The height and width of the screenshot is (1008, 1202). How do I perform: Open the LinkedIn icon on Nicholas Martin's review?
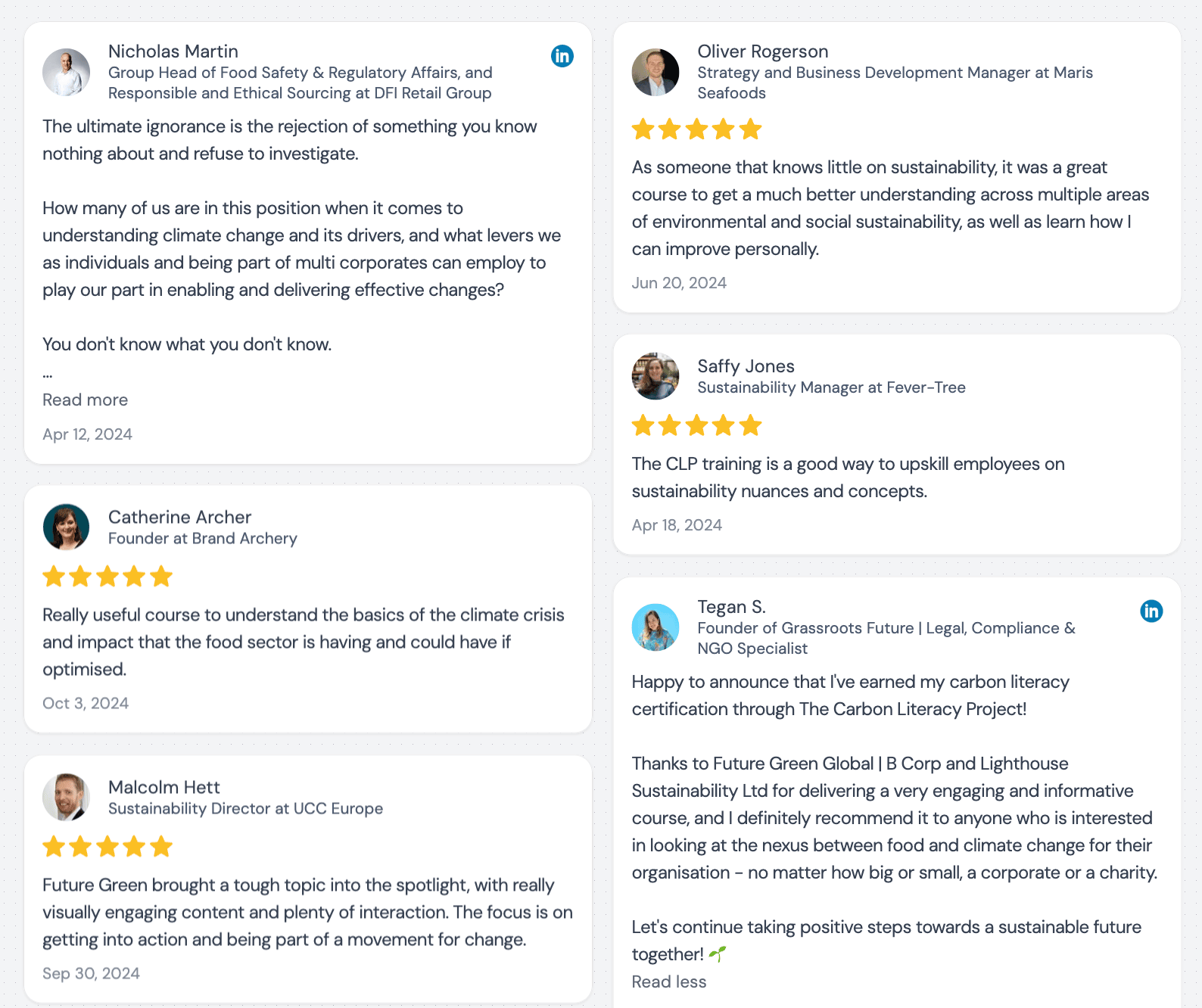coord(562,56)
